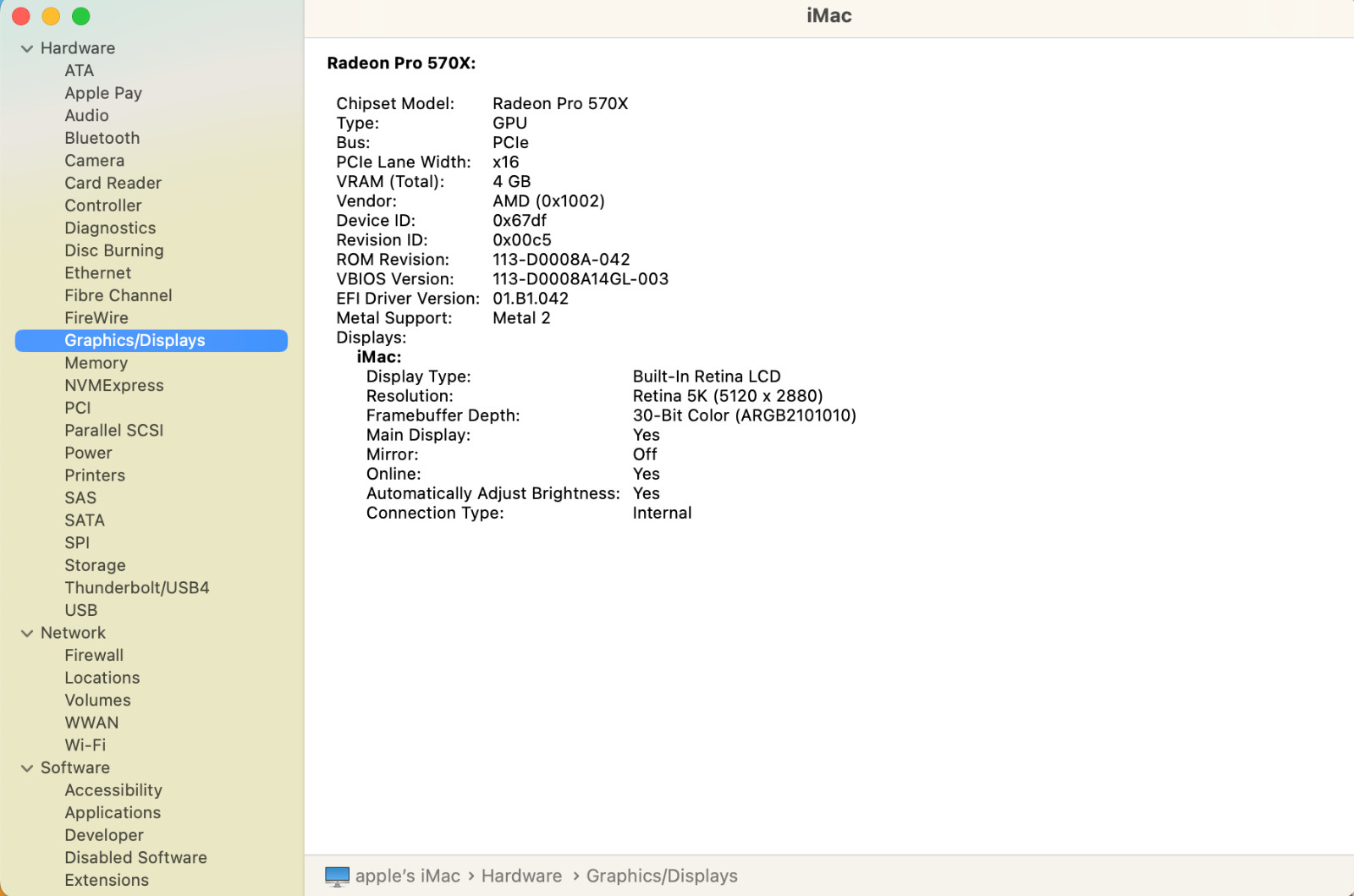The height and width of the screenshot is (896, 1354).
Task: Select Firewall under Network
Action: [94, 656]
